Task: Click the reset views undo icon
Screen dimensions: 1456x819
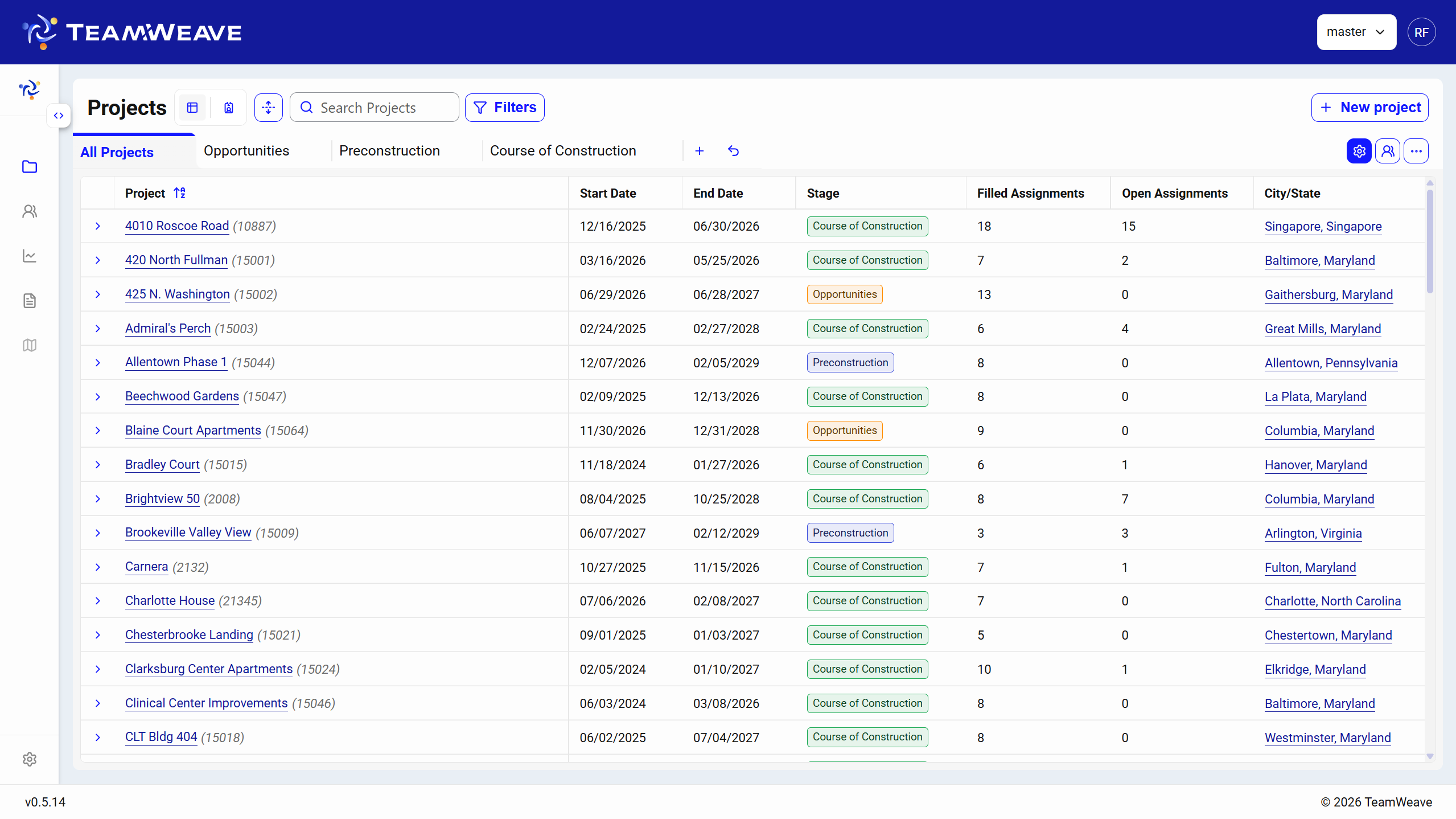Action: [734, 151]
